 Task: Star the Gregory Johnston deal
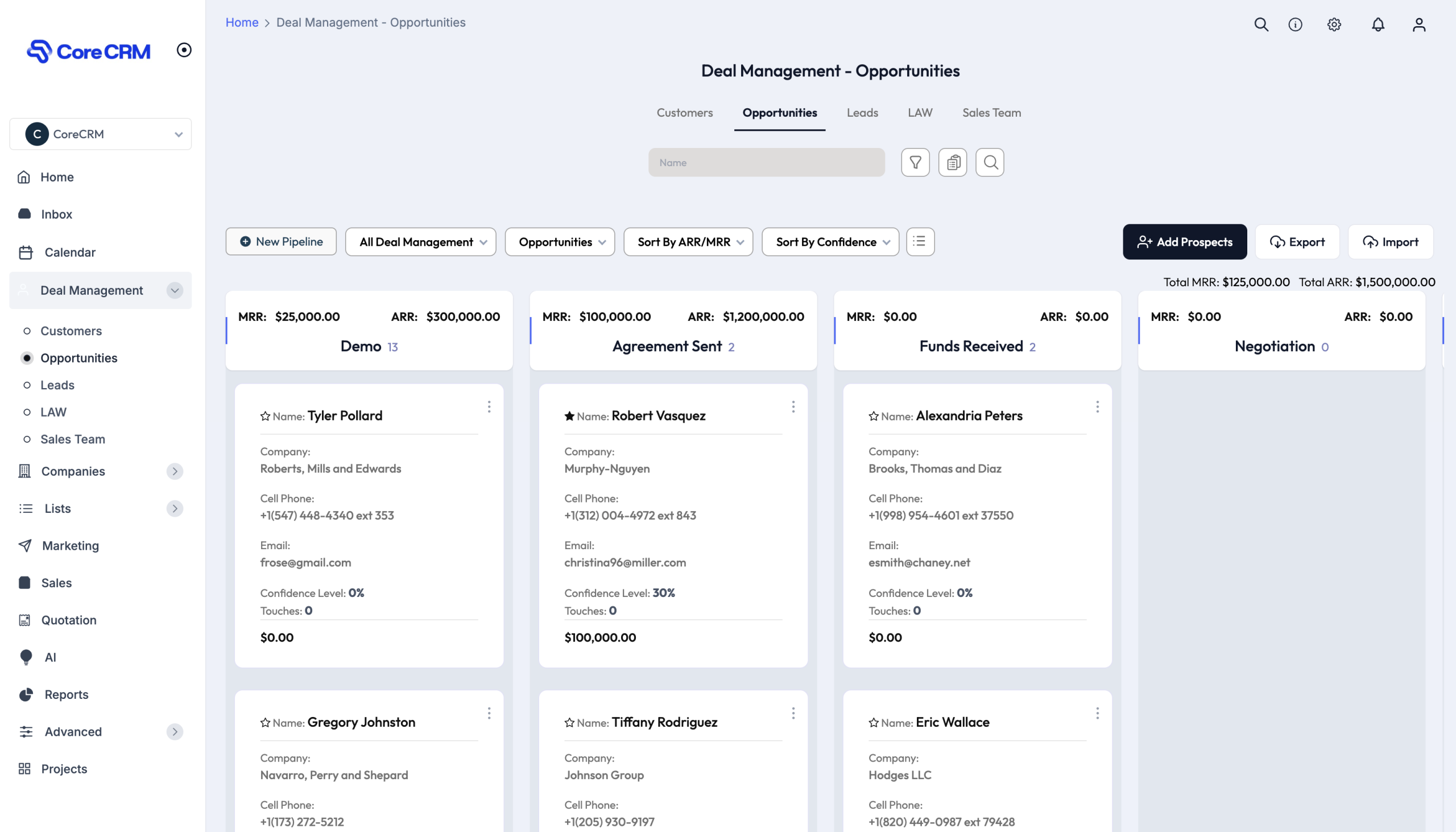pyautogui.click(x=265, y=723)
